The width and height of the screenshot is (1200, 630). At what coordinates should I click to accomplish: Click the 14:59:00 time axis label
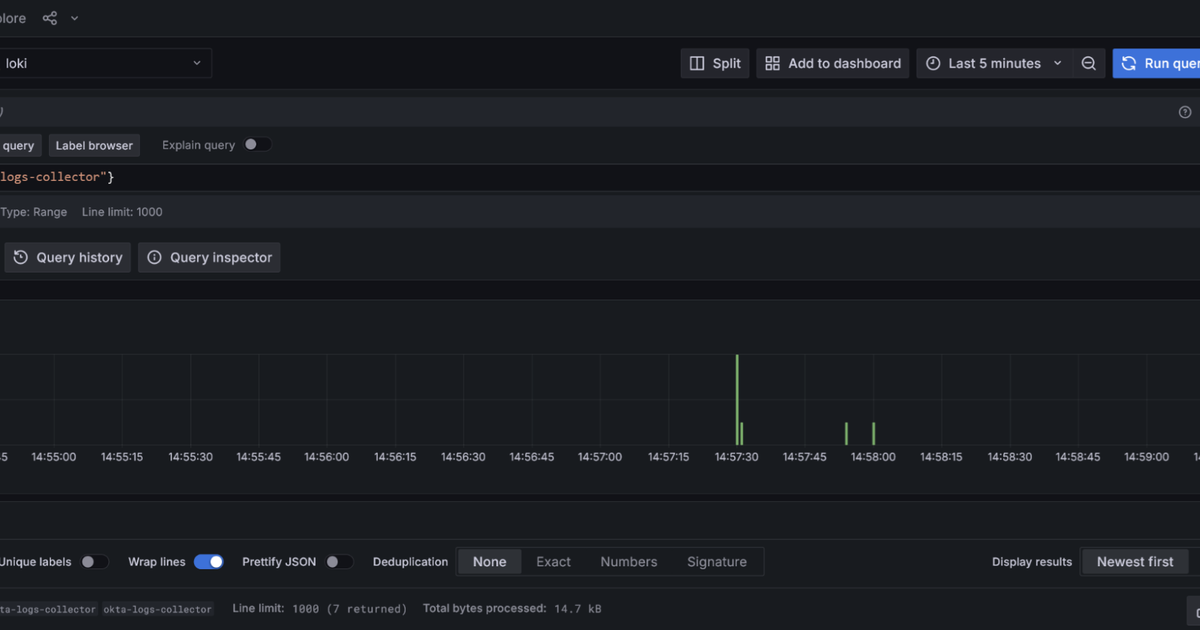pos(1146,457)
